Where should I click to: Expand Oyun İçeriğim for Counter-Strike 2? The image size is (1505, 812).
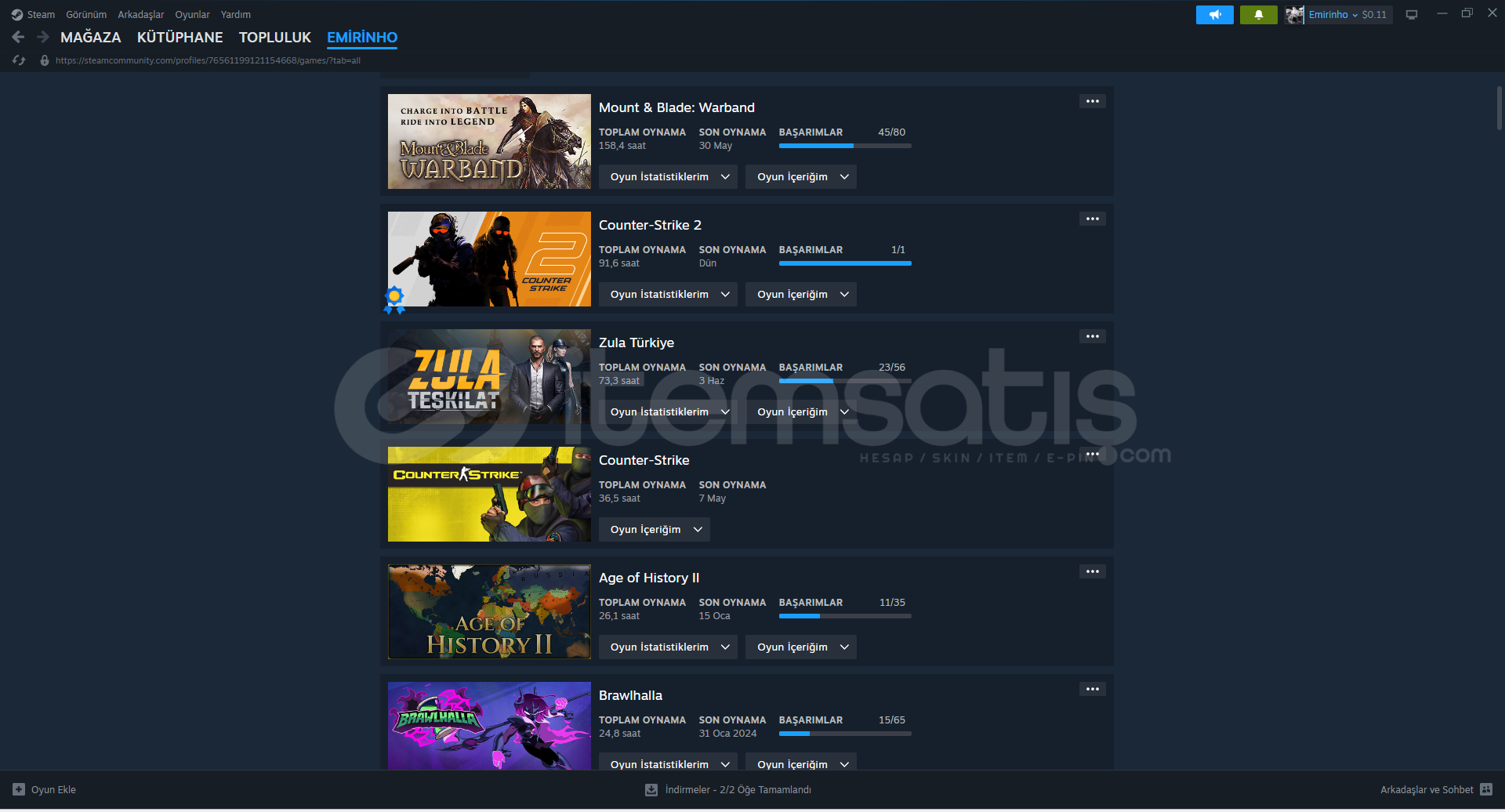pyautogui.click(x=801, y=295)
